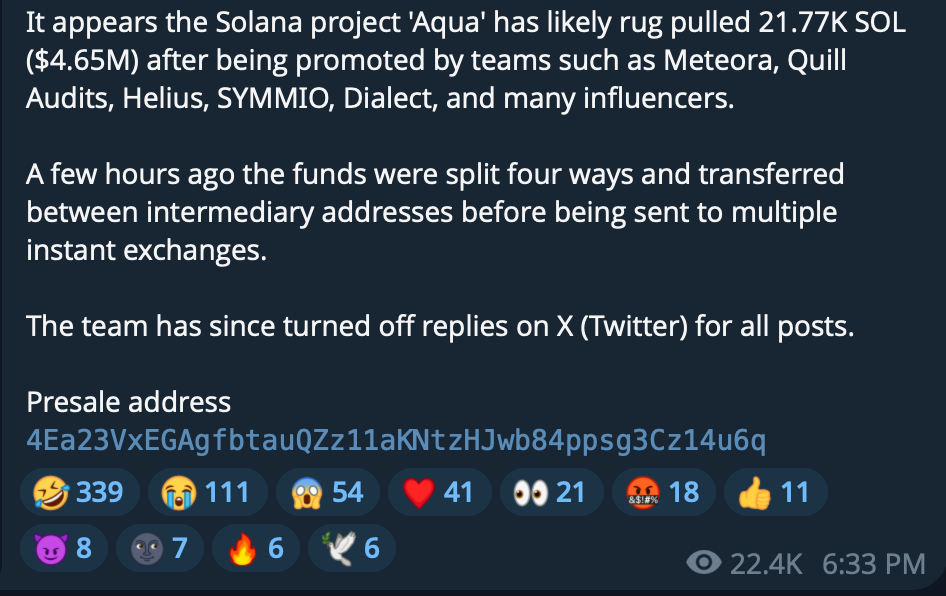Click the Presale address label
The height and width of the screenshot is (596, 946).
(x=129, y=402)
